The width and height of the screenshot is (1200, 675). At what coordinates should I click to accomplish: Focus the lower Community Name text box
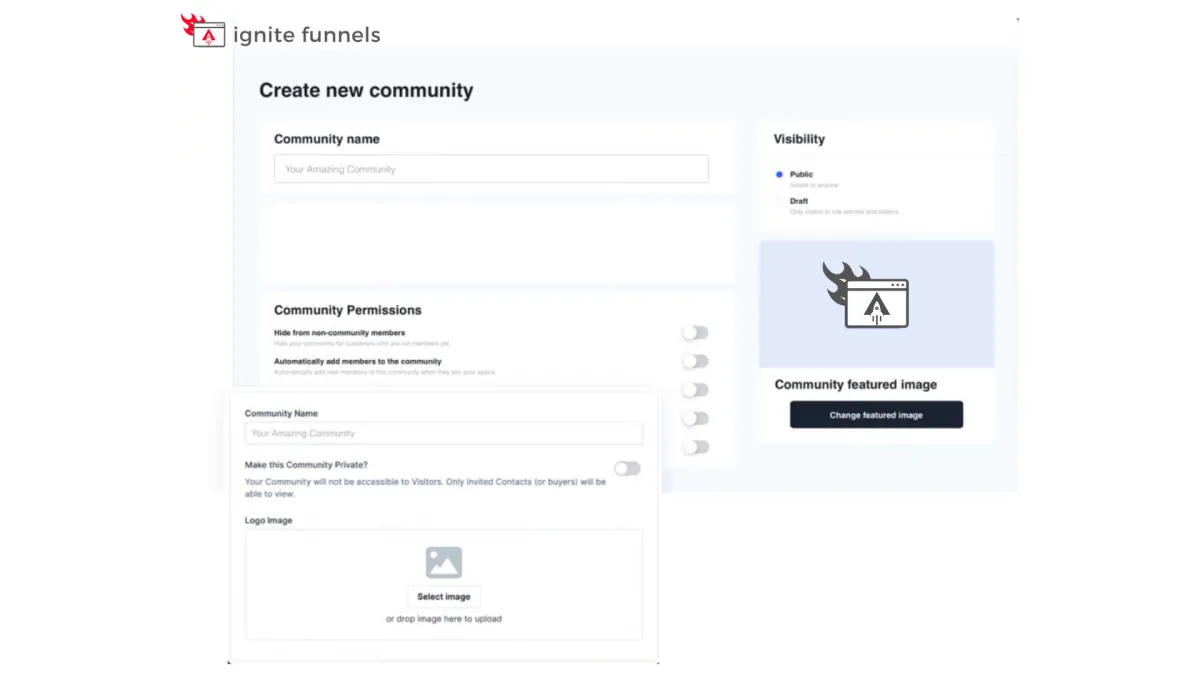coord(444,433)
